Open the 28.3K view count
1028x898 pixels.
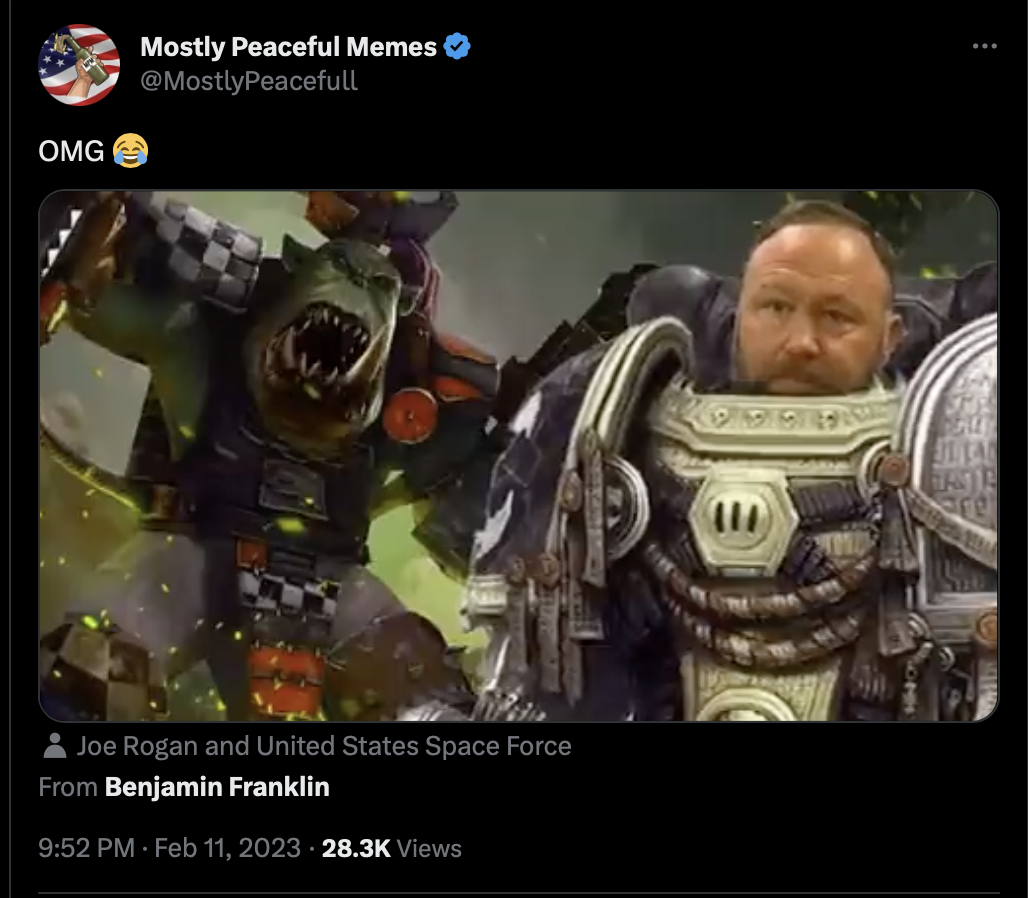click(356, 848)
